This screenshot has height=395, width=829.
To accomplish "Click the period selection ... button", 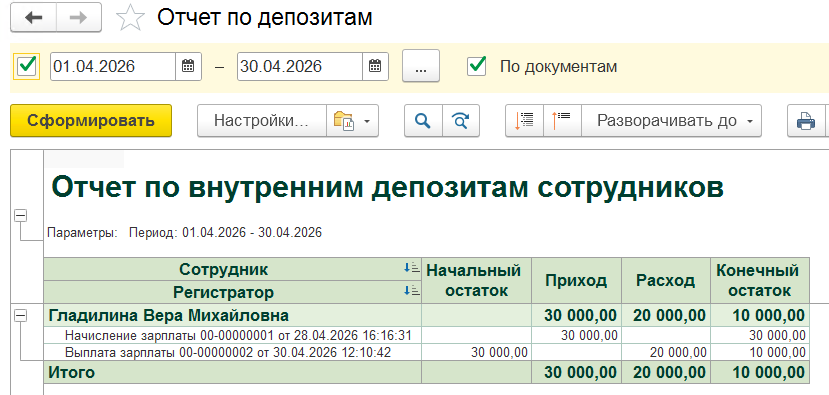I will coord(421,66).
